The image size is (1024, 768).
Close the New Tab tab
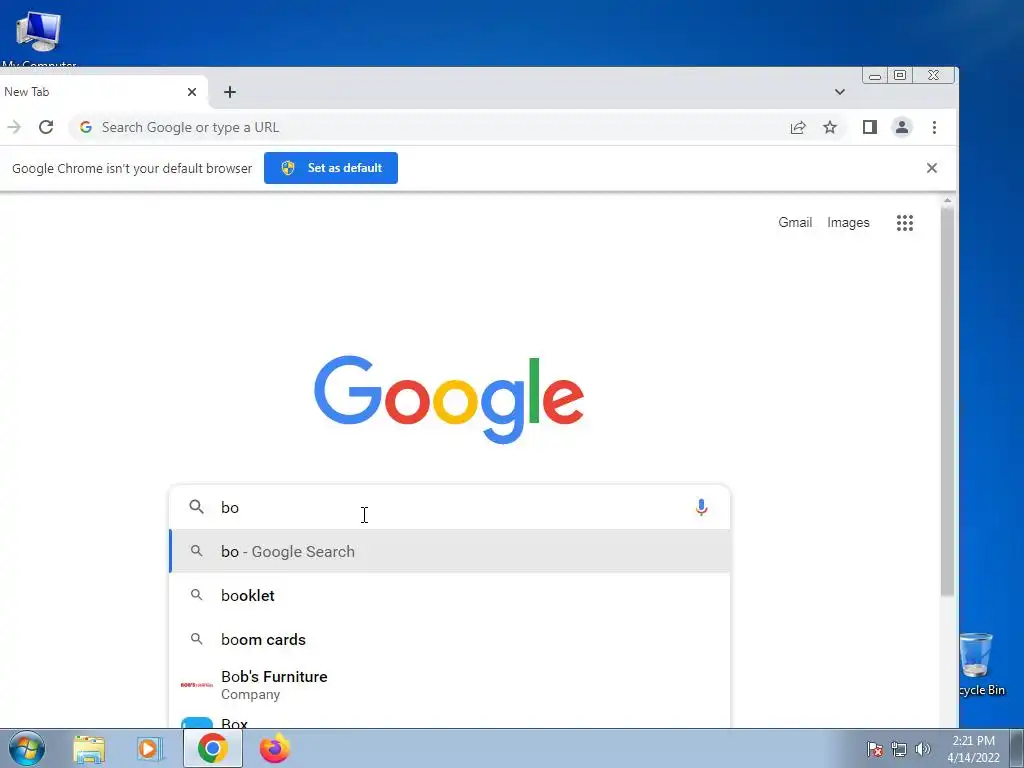click(x=192, y=92)
